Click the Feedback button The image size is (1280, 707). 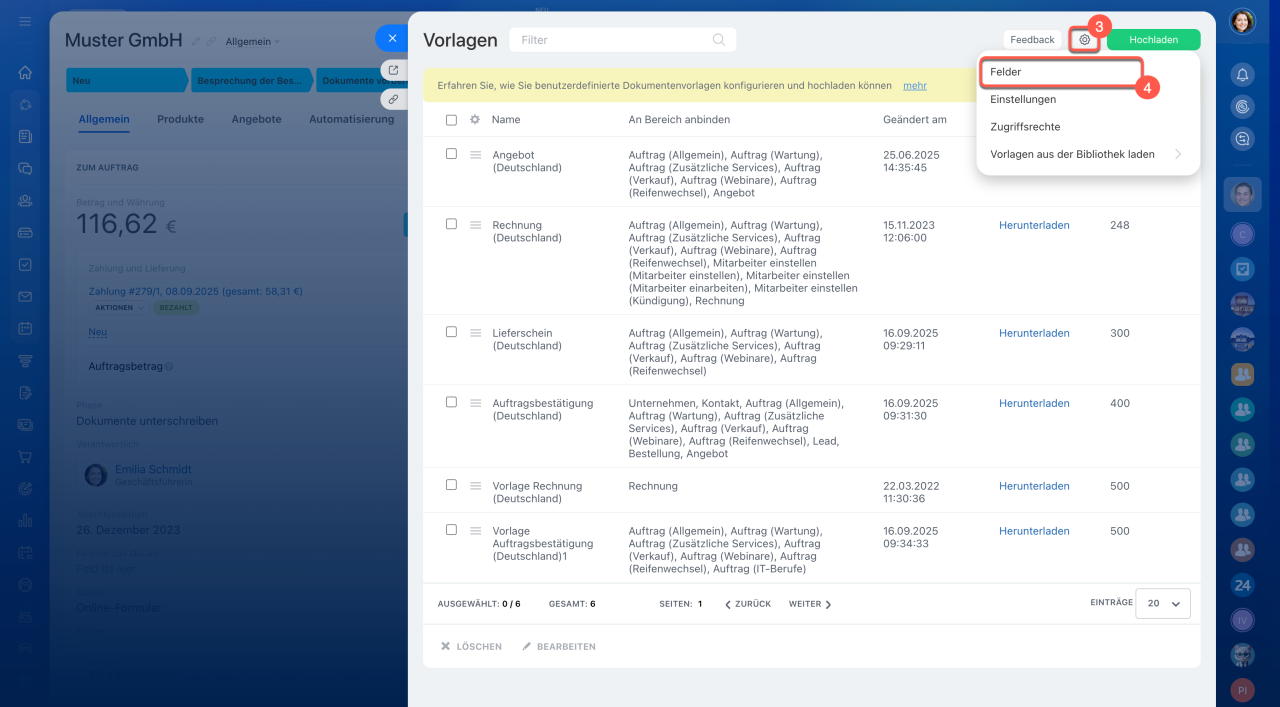(x=1032, y=40)
